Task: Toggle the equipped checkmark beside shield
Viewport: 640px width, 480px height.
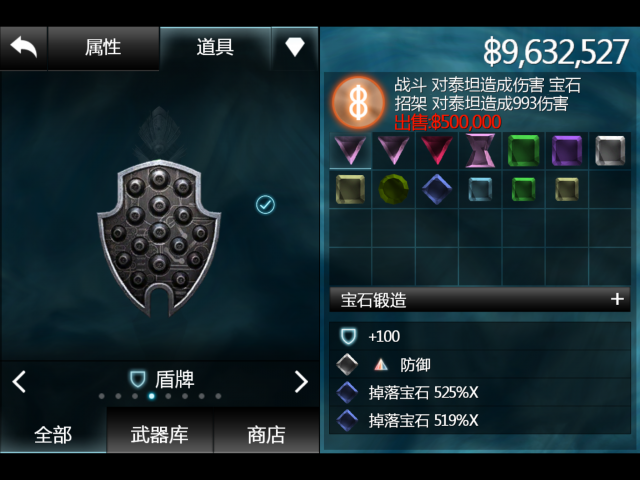Action: 265,204
